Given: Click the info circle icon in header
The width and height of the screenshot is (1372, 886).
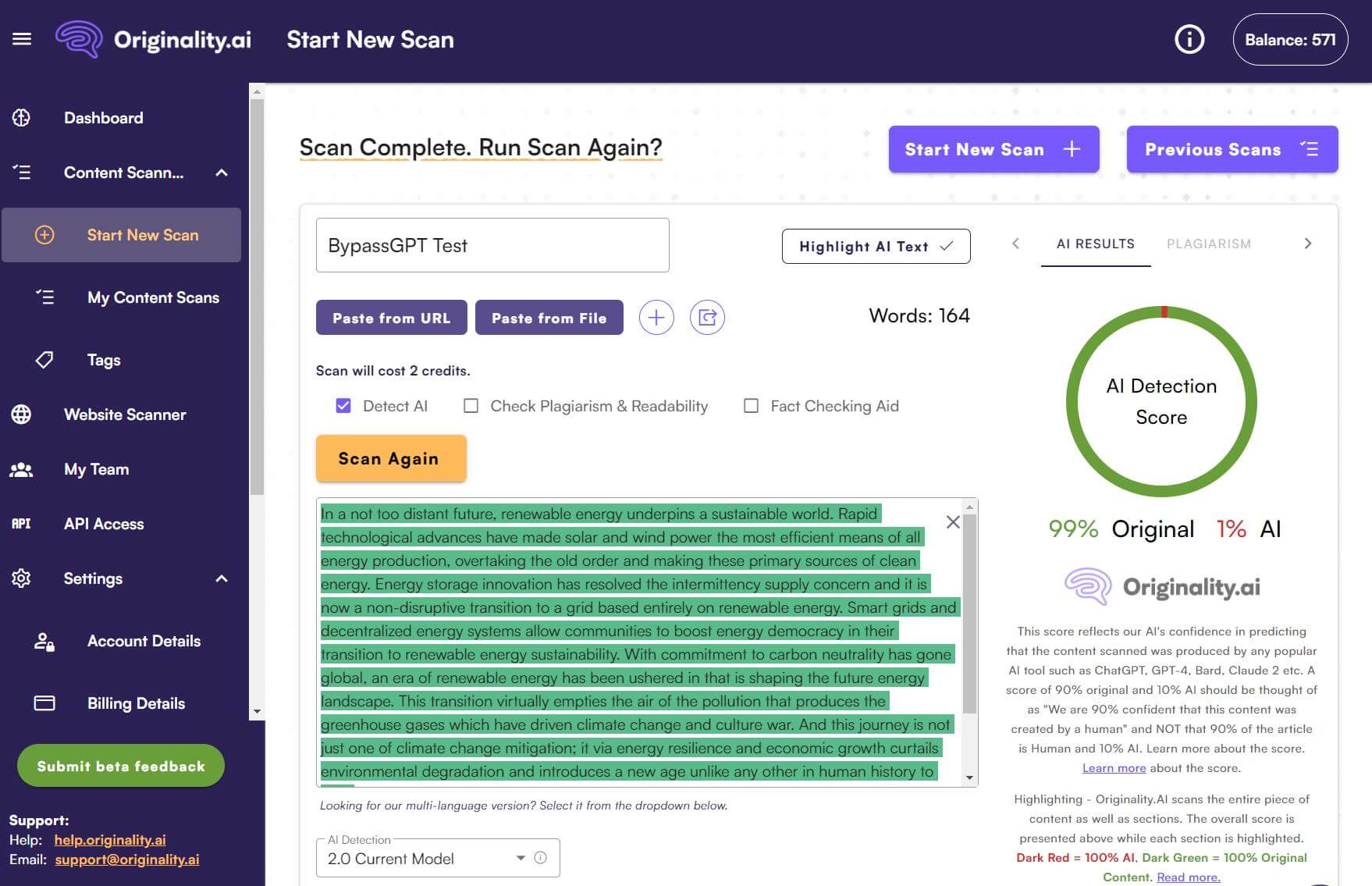Looking at the screenshot, I should click(1189, 39).
